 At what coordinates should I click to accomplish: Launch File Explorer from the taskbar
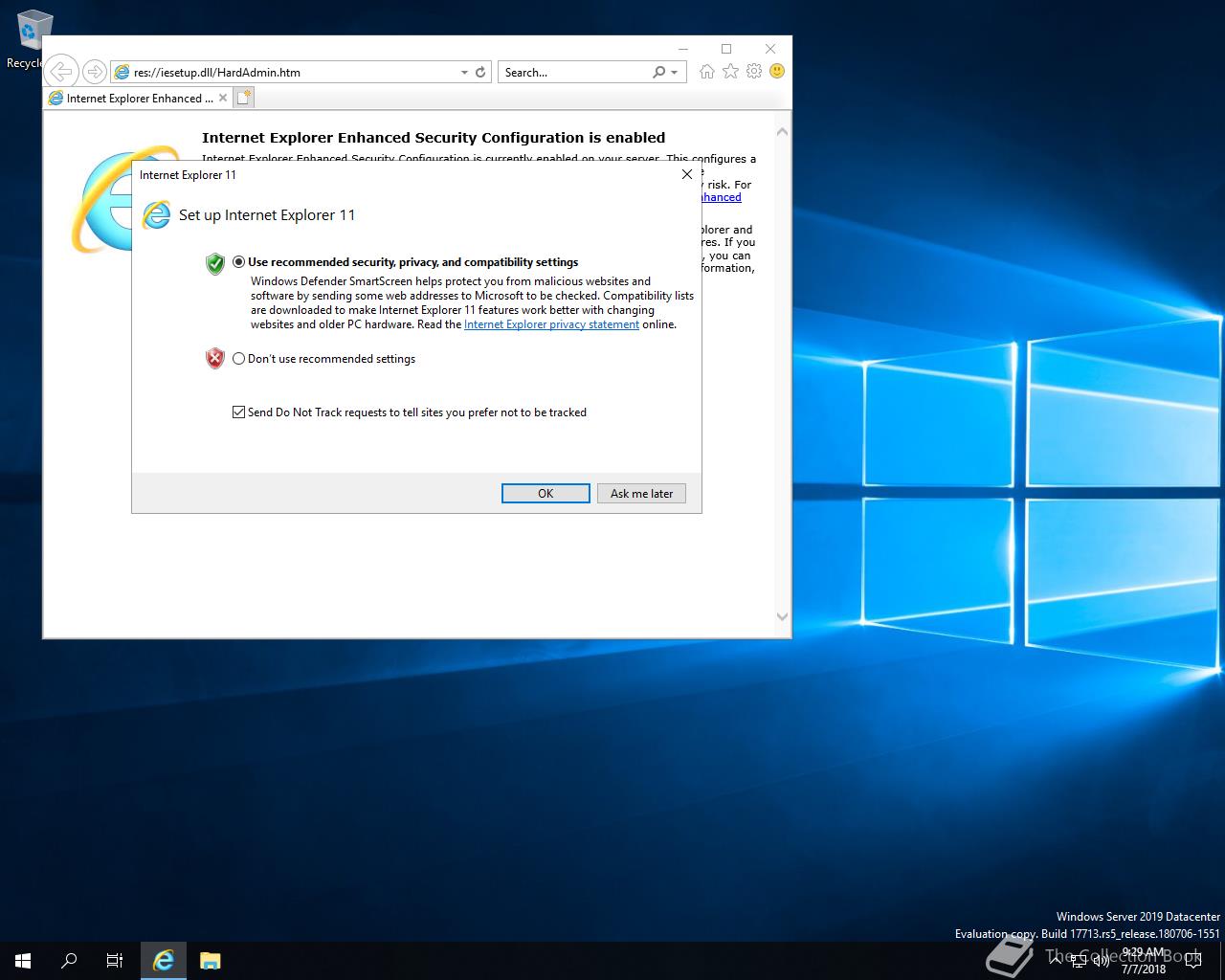210,961
